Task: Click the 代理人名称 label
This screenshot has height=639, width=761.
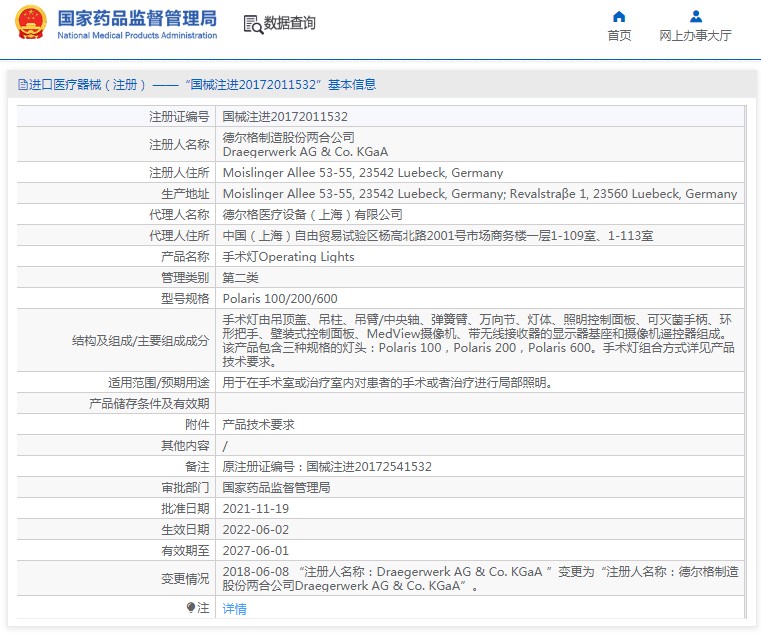Action: [x=179, y=214]
